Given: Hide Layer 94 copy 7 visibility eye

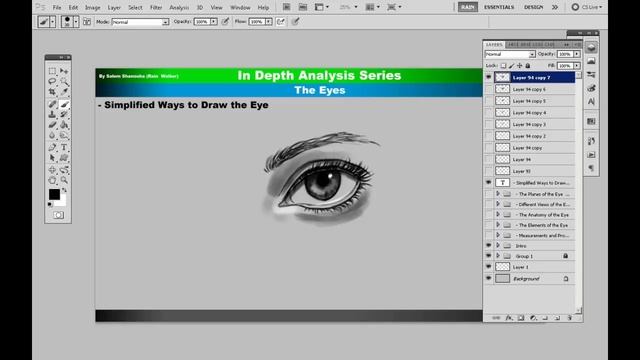Looking at the screenshot, I should [x=488, y=77].
